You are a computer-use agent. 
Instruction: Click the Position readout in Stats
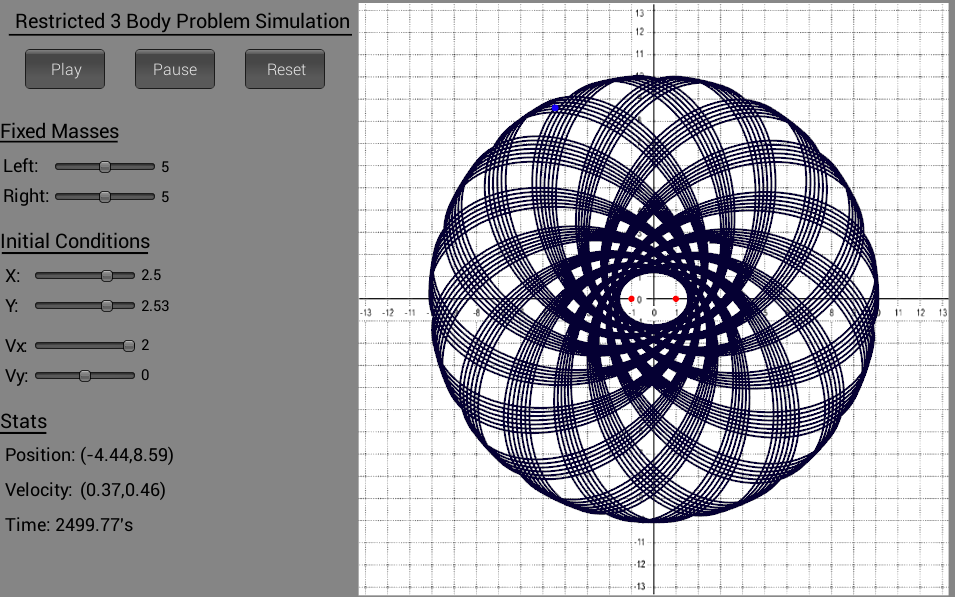(90, 455)
